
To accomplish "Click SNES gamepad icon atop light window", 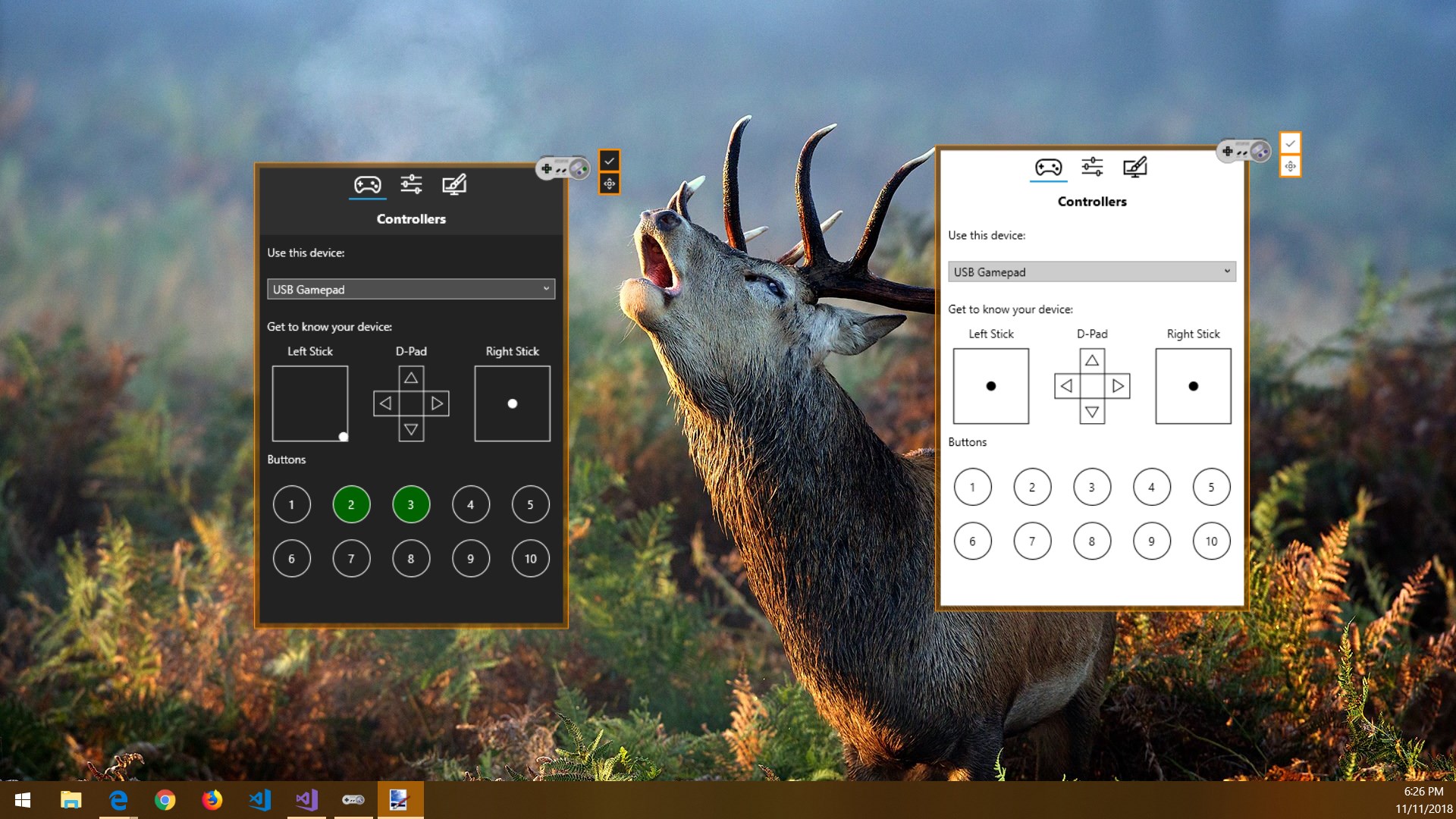I will [x=1243, y=151].
